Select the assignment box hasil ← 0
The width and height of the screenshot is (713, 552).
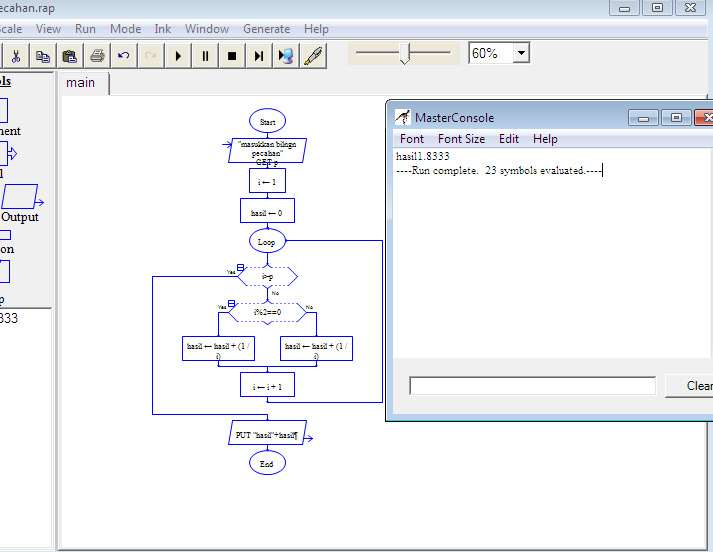pyautogui.click(x=267, y=211)
